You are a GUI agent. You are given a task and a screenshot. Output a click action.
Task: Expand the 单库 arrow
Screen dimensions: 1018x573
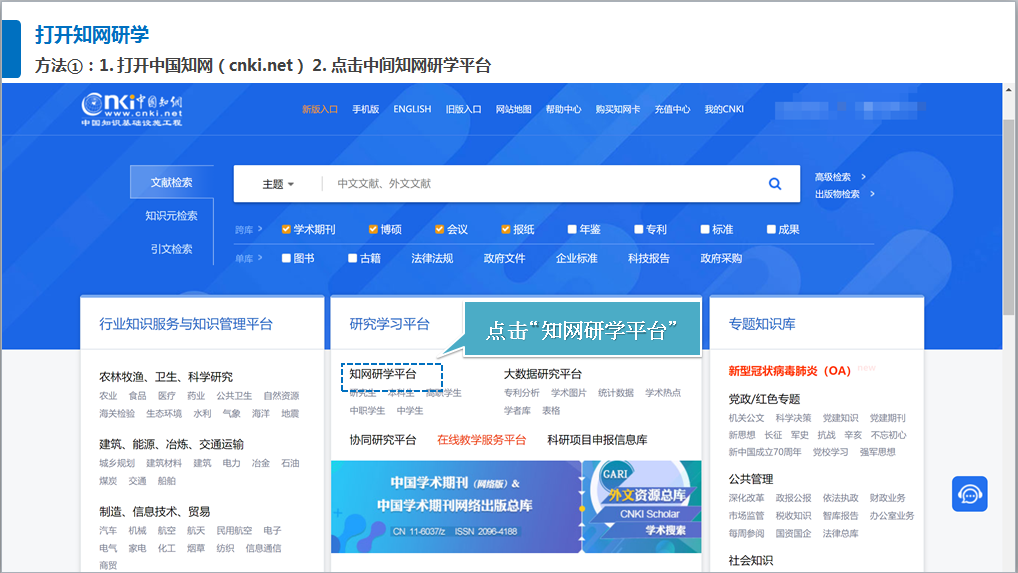(260, 258)
